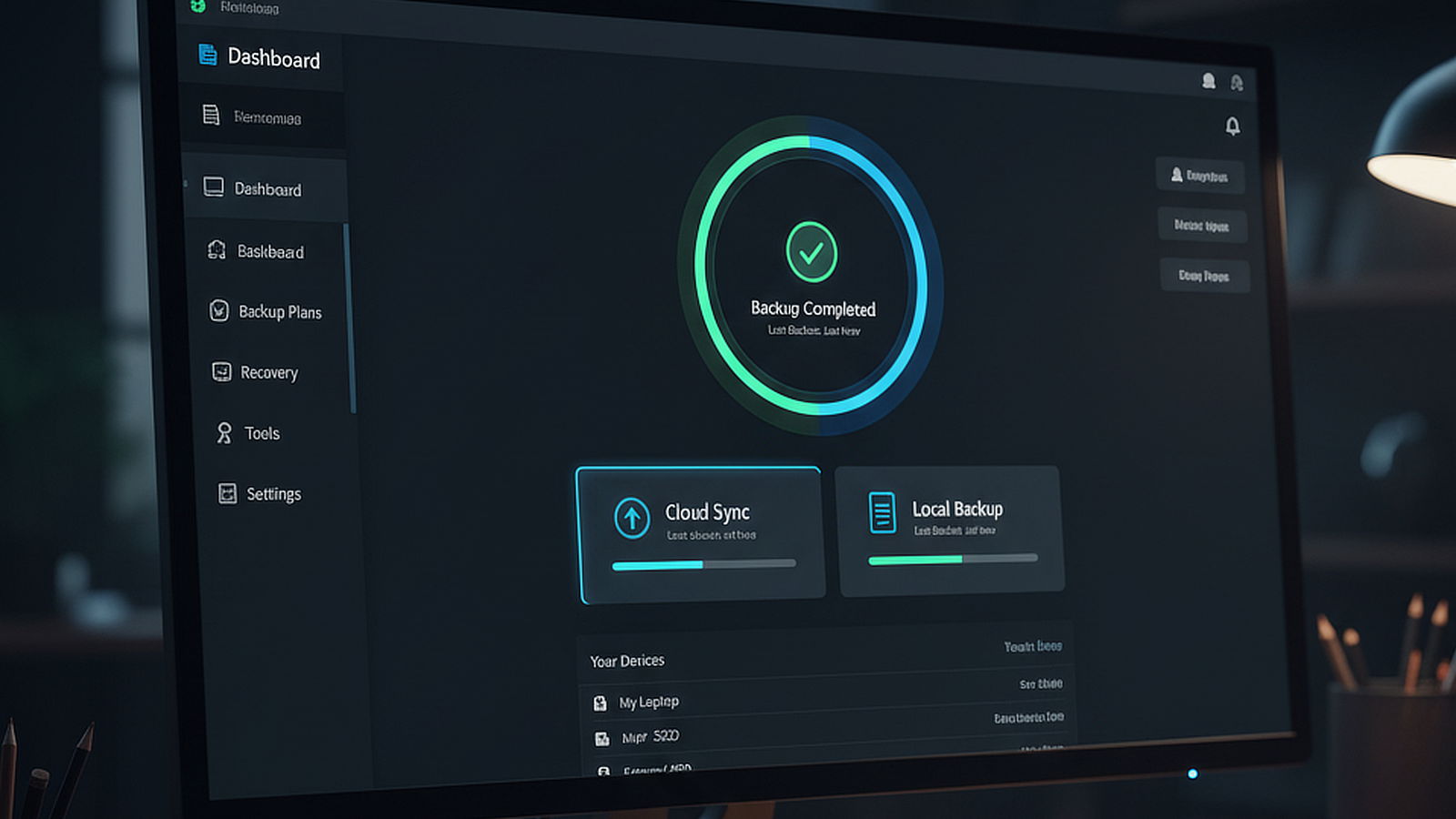Open the Dashboard sidebar menu item
The image size is (1456, 819).
tap(267, 189)
